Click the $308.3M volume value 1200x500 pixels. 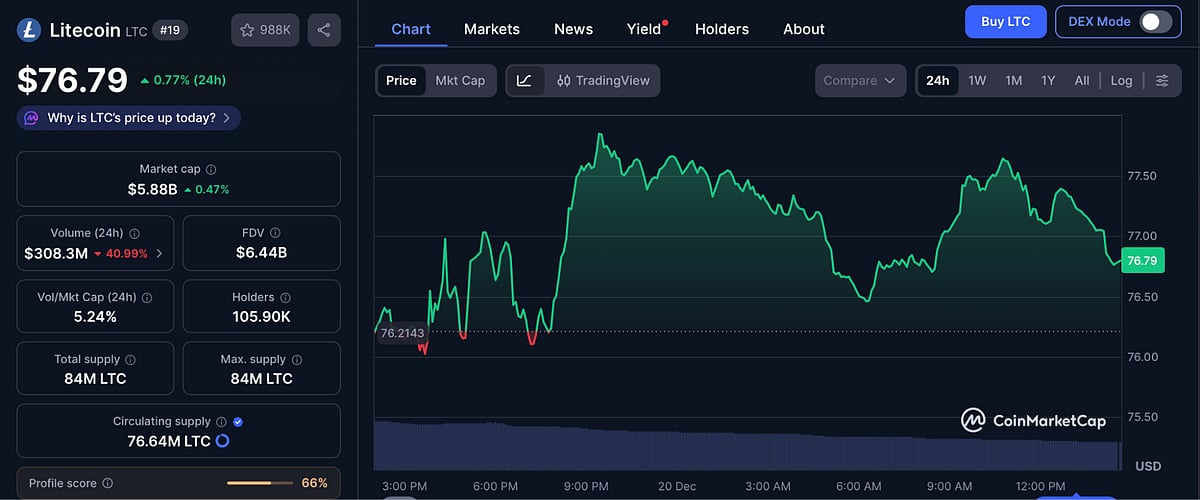[x=56, y=254]
